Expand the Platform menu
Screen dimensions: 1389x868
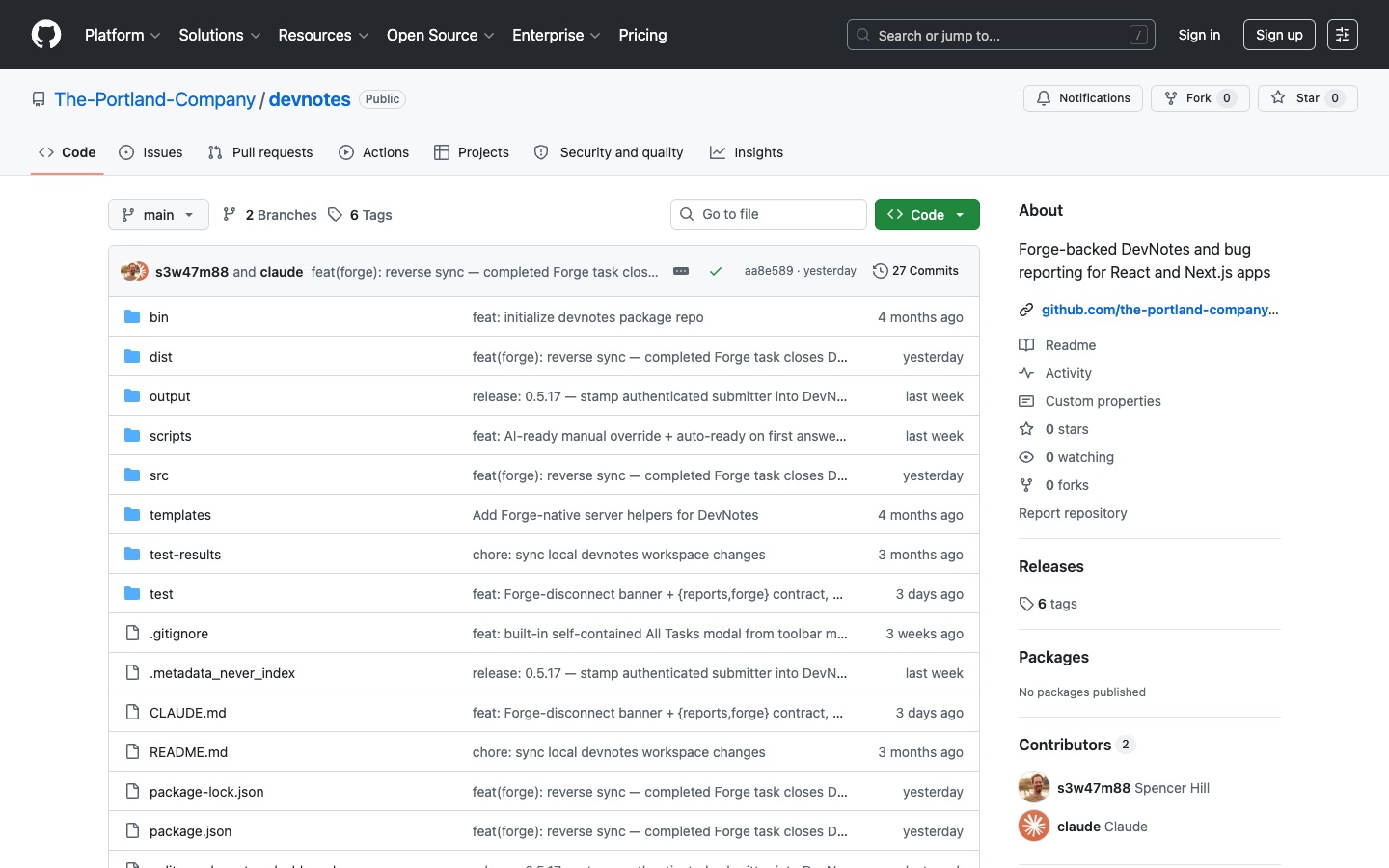tap(123, 35)
